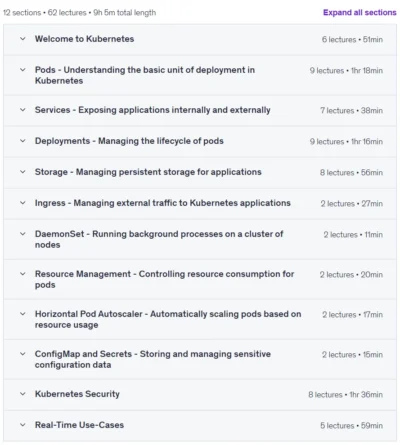Click 8 lectures 1hr 36min Security info
The image size is (400, 445).
(345, 395)
